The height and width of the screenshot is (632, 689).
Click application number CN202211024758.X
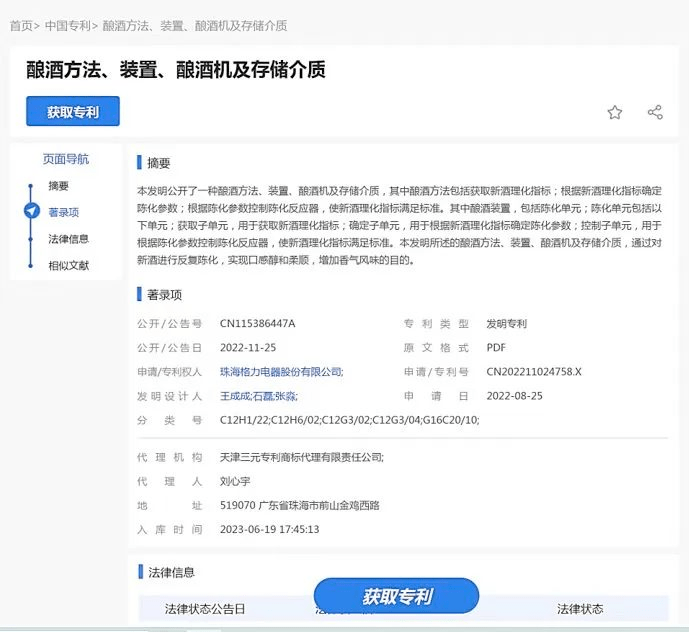pos(533,372)
